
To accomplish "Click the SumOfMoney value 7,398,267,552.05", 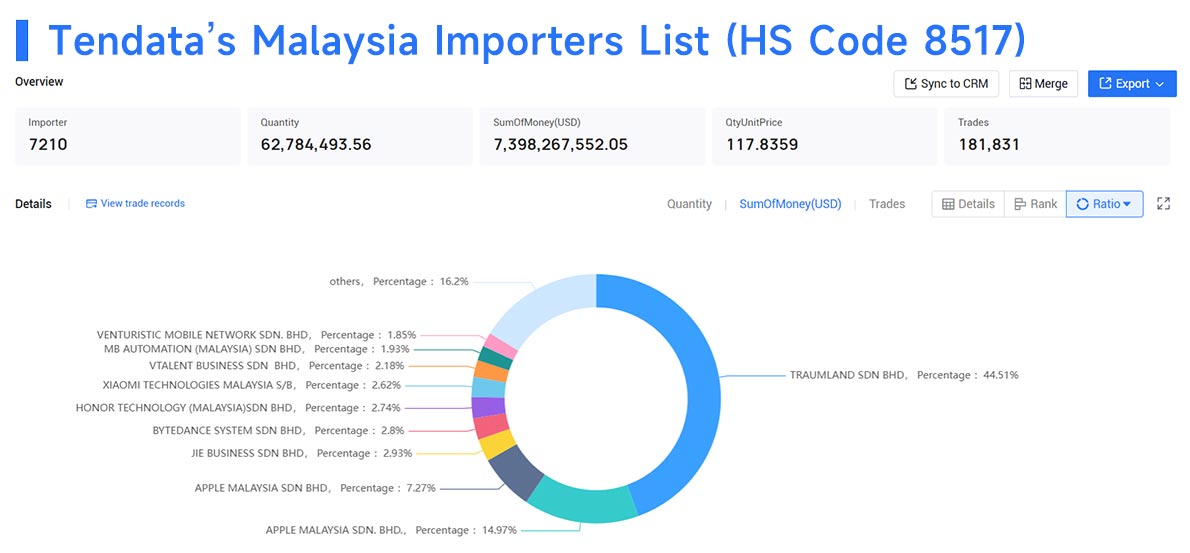I will [x=560, y=143].
